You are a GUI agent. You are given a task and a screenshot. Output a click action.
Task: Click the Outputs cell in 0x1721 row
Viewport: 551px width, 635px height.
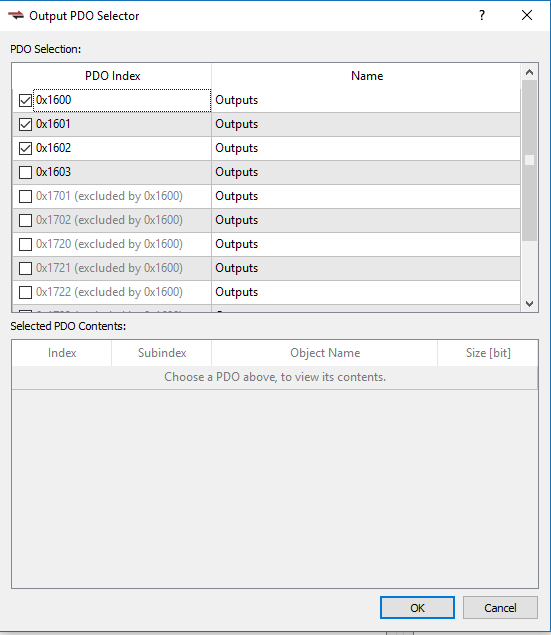[366, 268]
